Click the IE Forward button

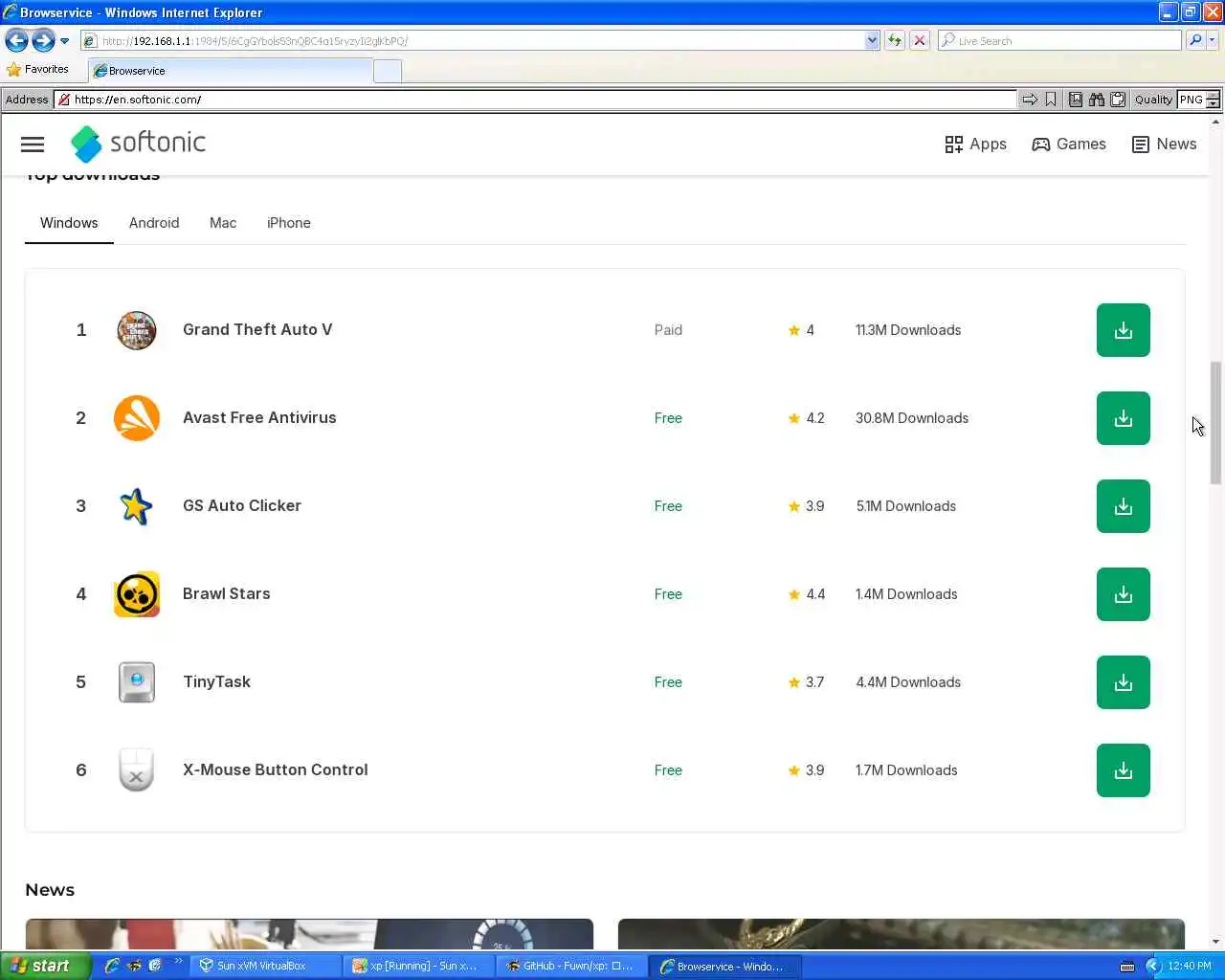pyautogui.click(x=43, y=40)
